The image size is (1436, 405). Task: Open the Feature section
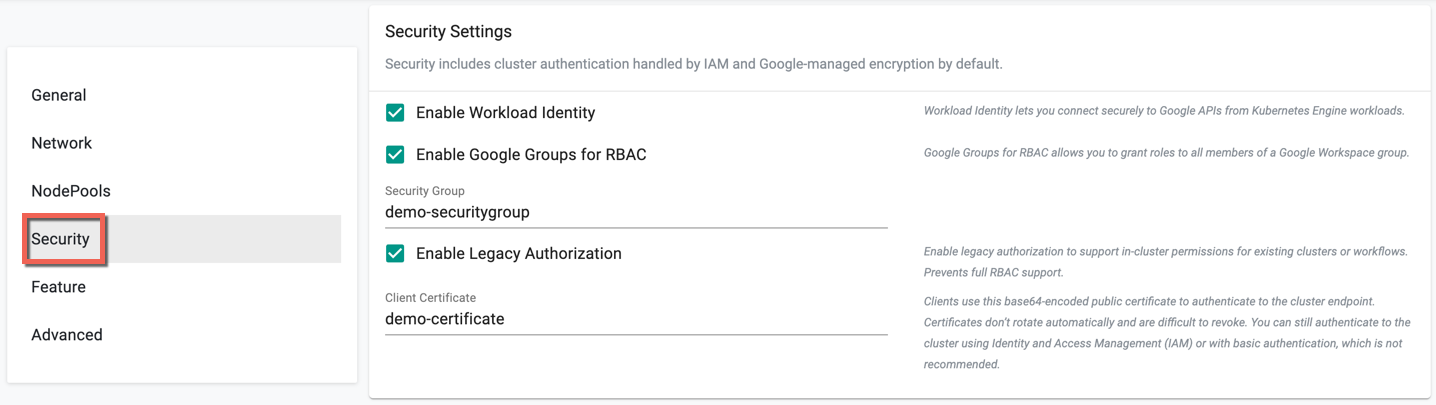[58, 287]
